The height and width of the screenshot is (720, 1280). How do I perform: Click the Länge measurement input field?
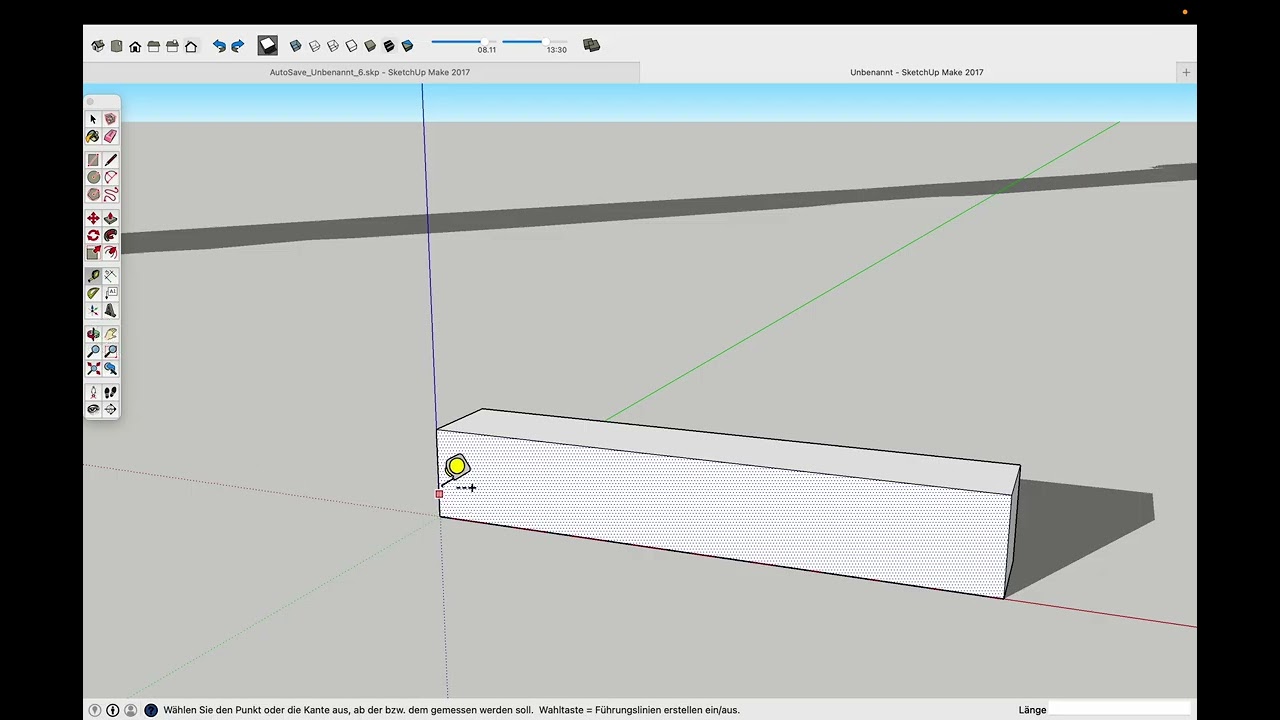1122,710
